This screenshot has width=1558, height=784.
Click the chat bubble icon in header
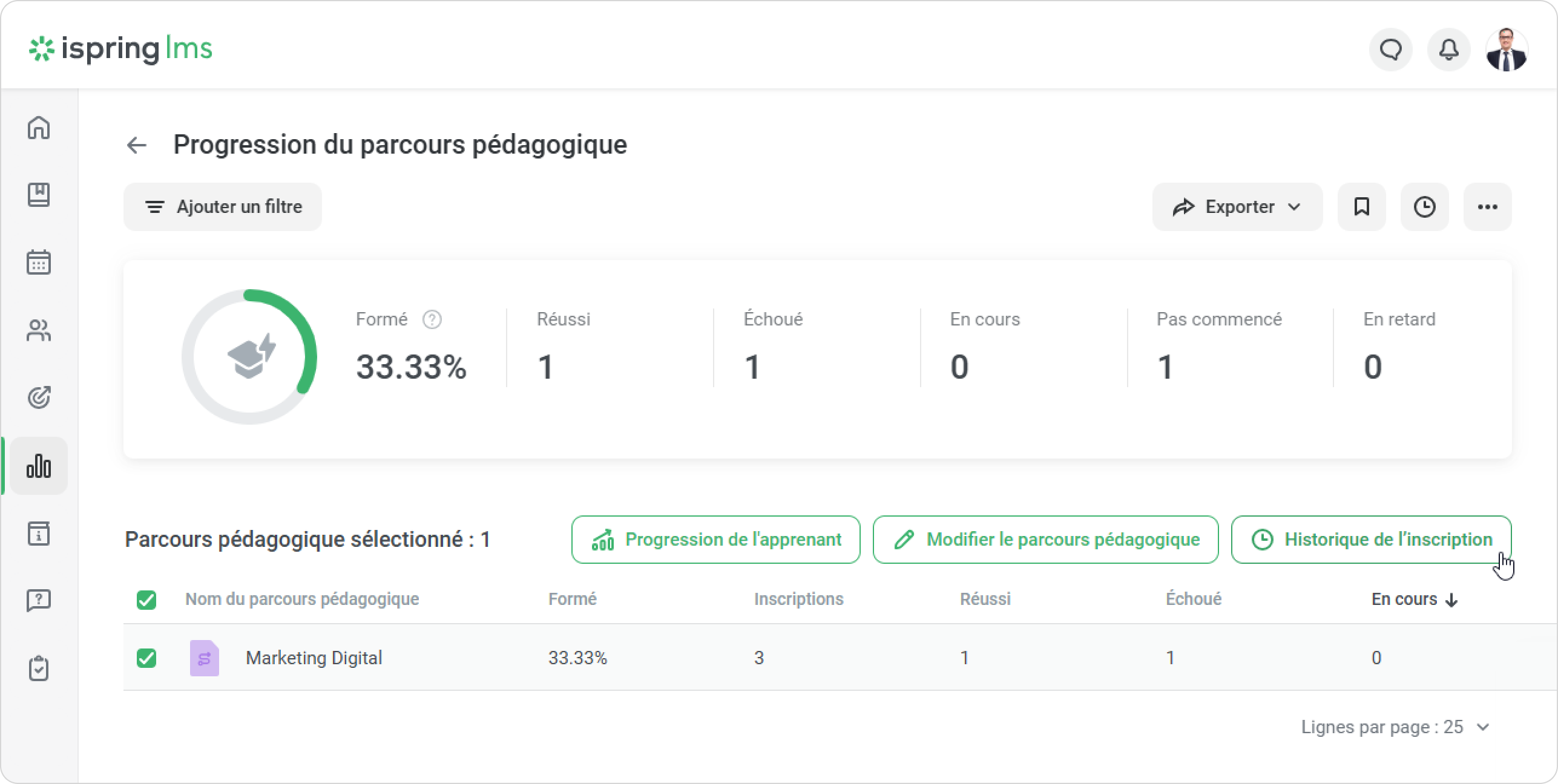click(1390, 50)
